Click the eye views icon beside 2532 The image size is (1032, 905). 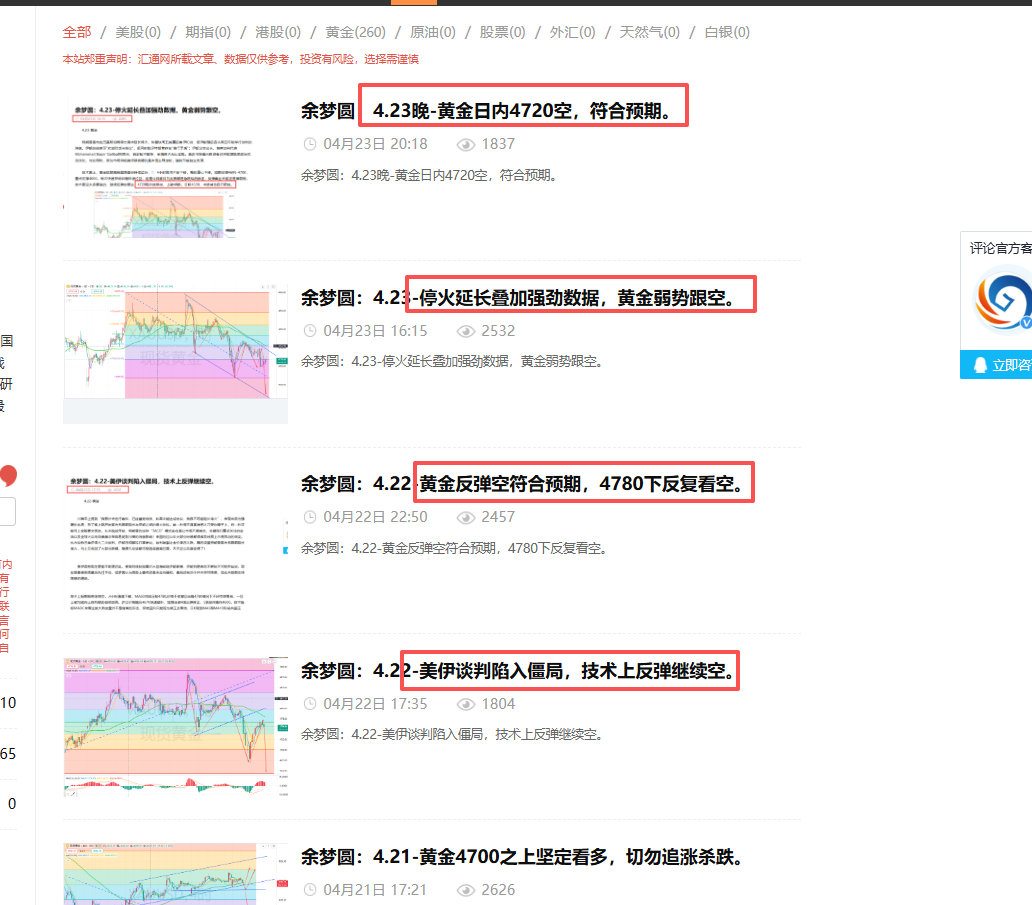coord(466,331)
